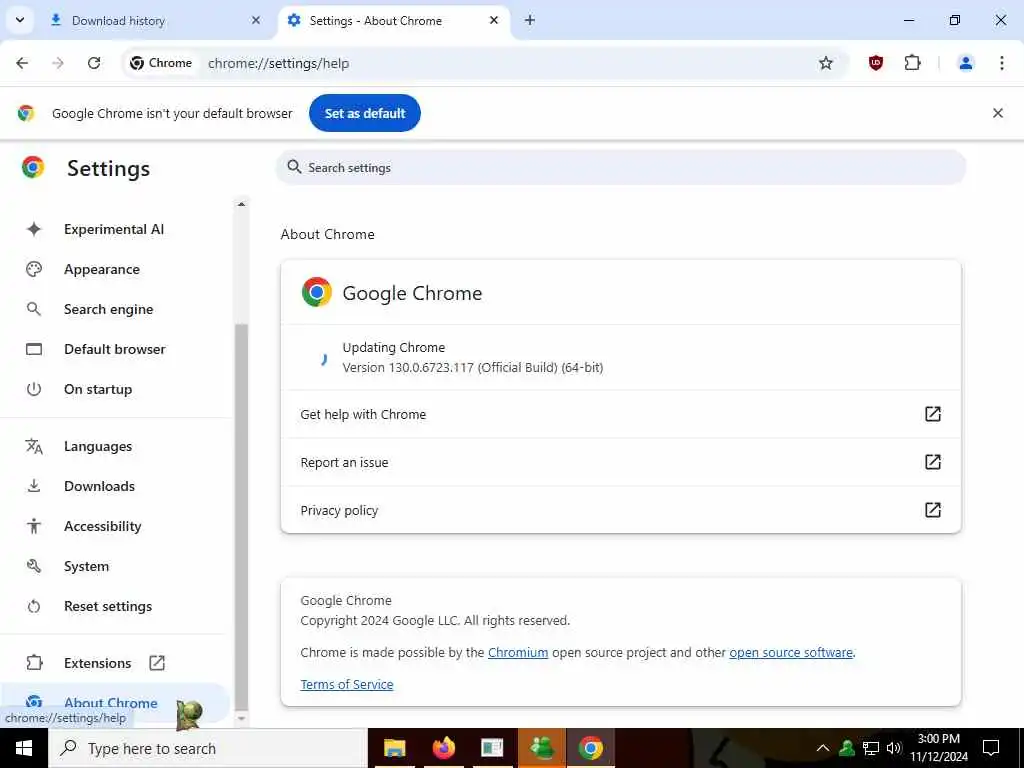This screenshot has height=768, width=1024.
Task: Open the Windows Start menu
Action: (24, 748)
